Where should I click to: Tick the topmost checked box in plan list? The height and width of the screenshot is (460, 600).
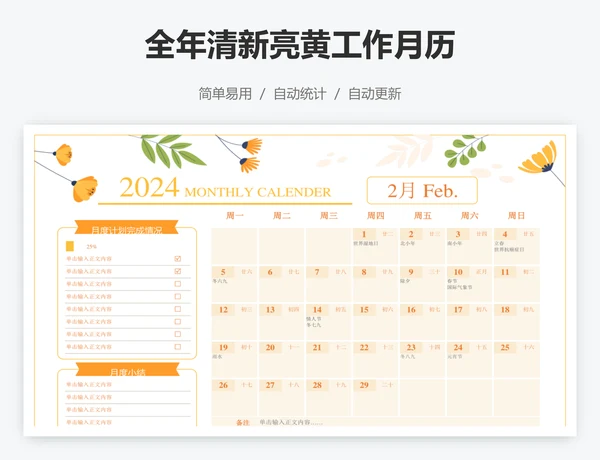coord(178,259)
